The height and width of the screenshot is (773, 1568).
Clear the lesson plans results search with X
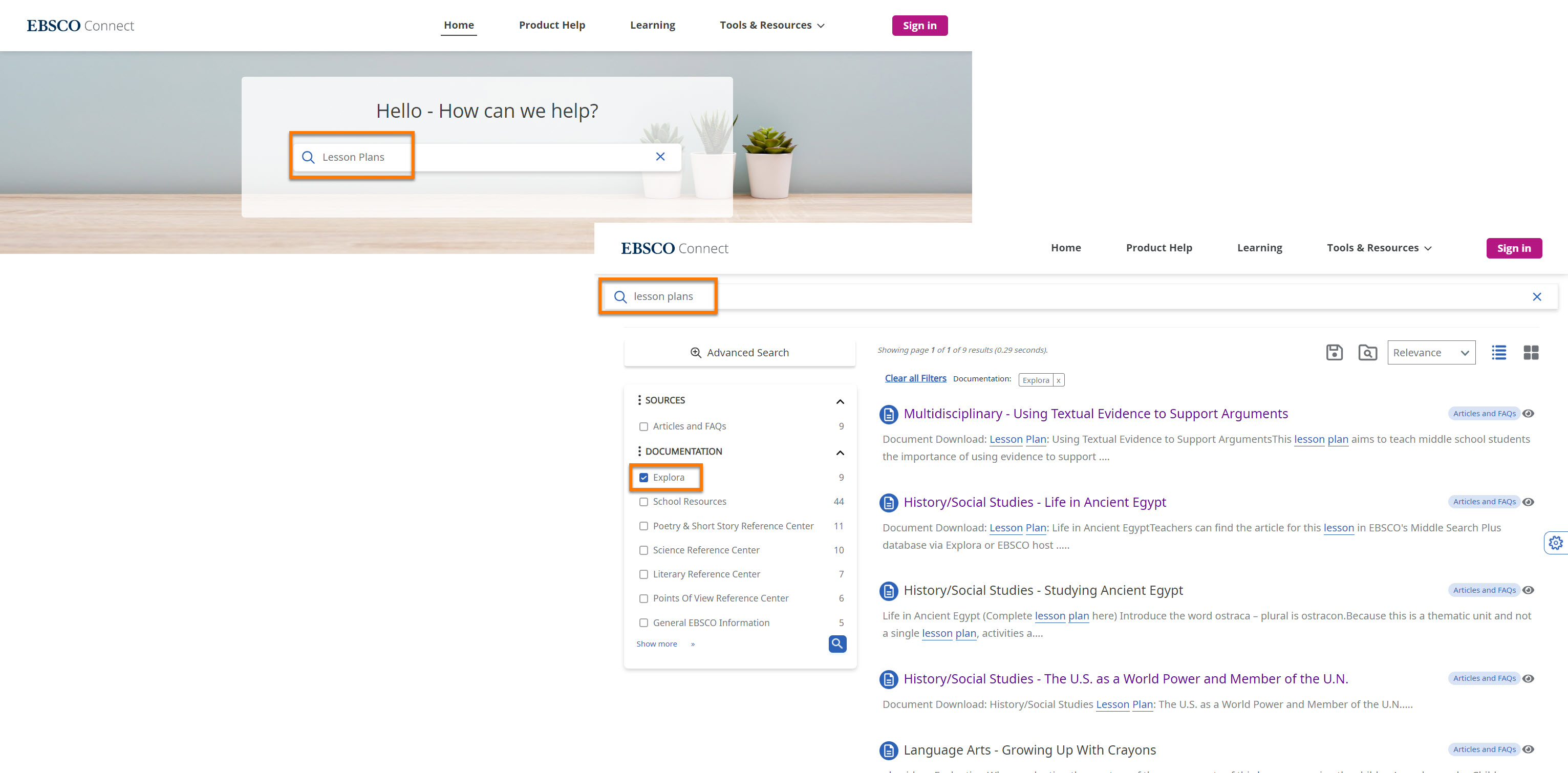pos(1537,296)
